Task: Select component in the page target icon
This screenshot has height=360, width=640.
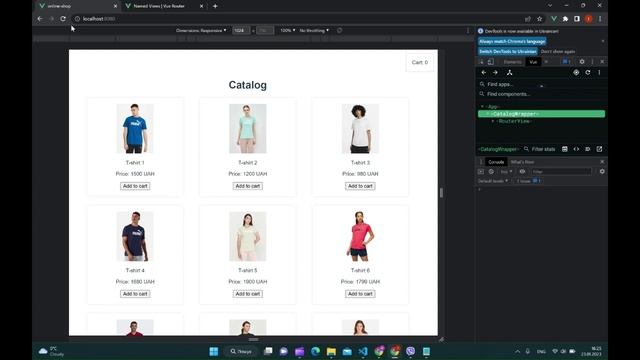Action: [x=576, y=73]
